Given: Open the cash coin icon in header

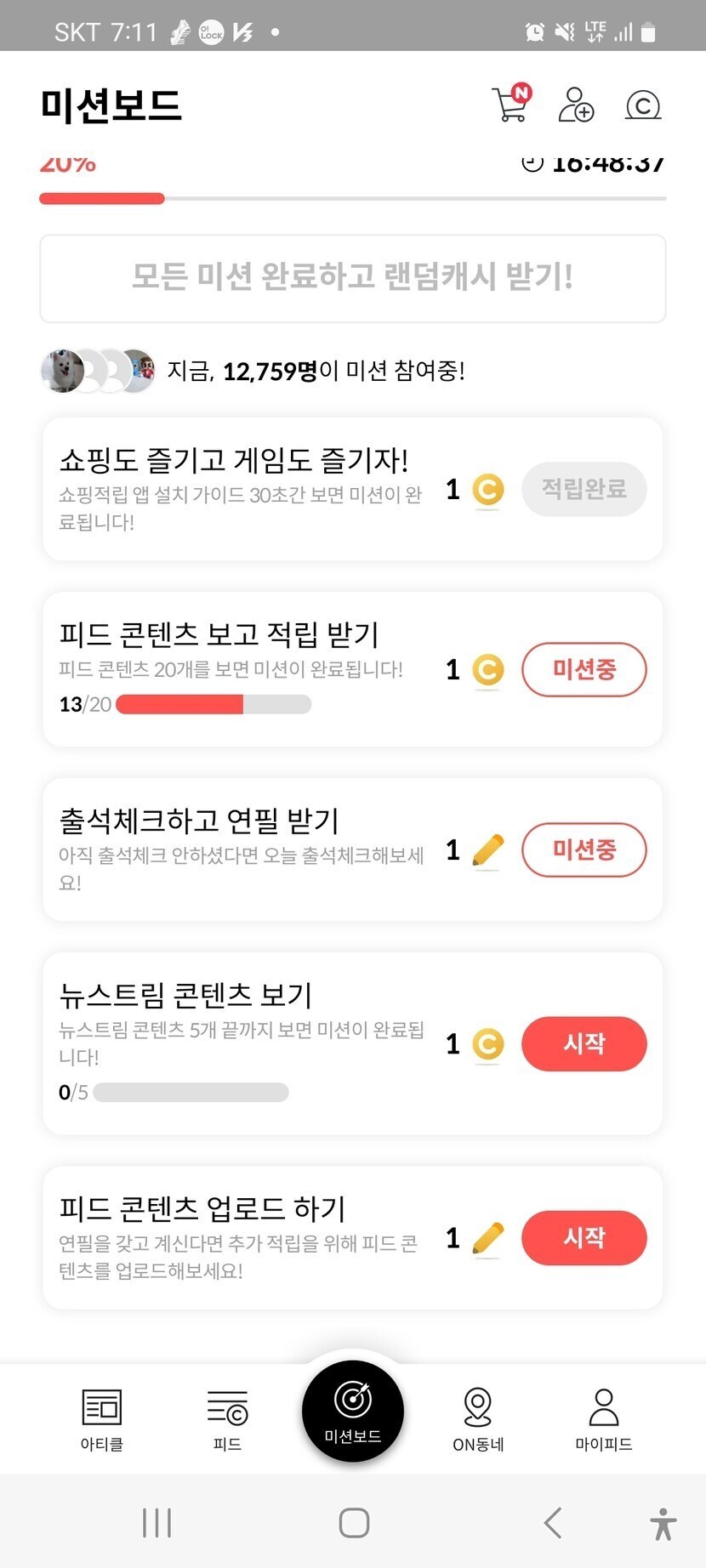Looking at the screenshot, I should pos(643,105).
